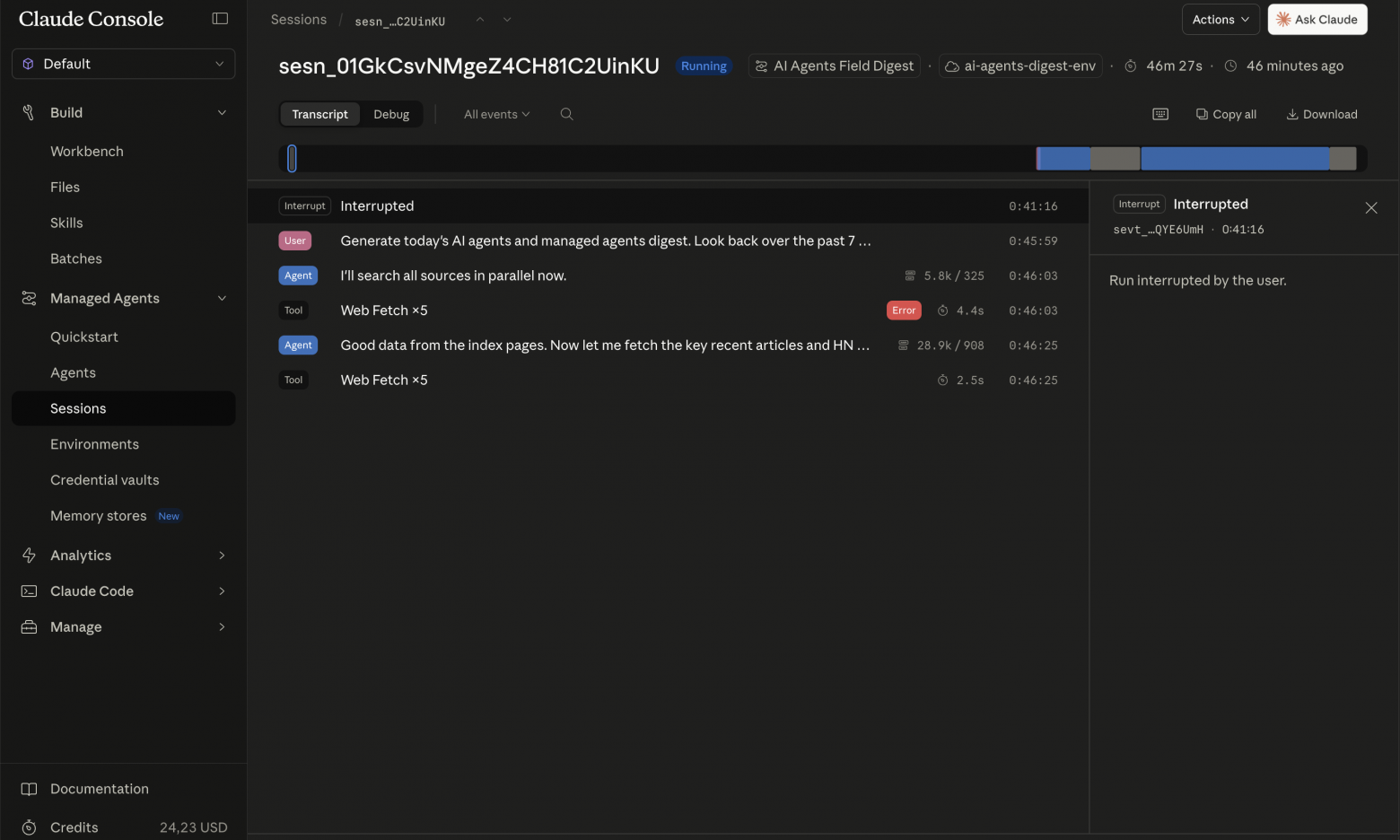The height and width of the screenshot is (840, 1400).
Task: Click Copy all button
Action: pyautogui.click(x=1226, y=114)
